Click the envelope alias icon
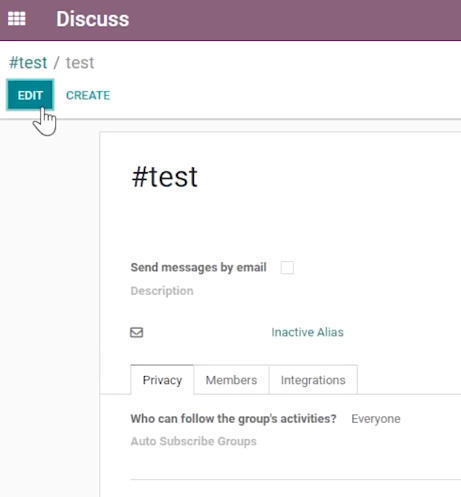Image resolution: width=461 pixels, height=497 pixels. click(137, 332)
